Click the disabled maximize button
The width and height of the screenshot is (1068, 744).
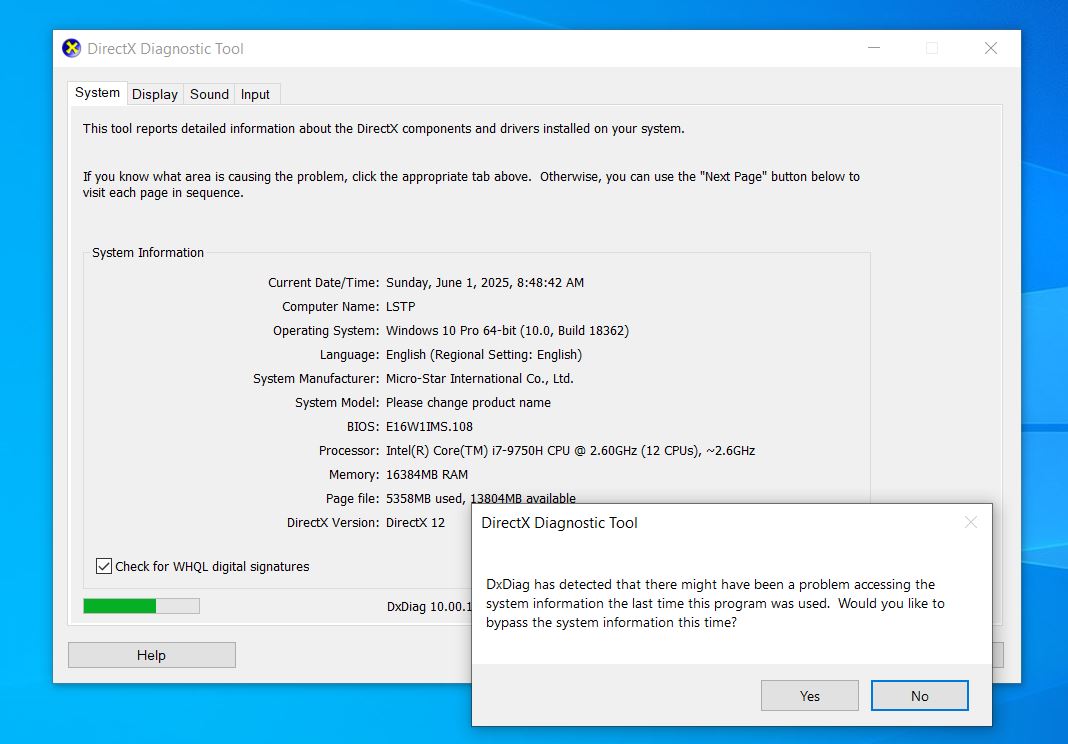(932, 48)
